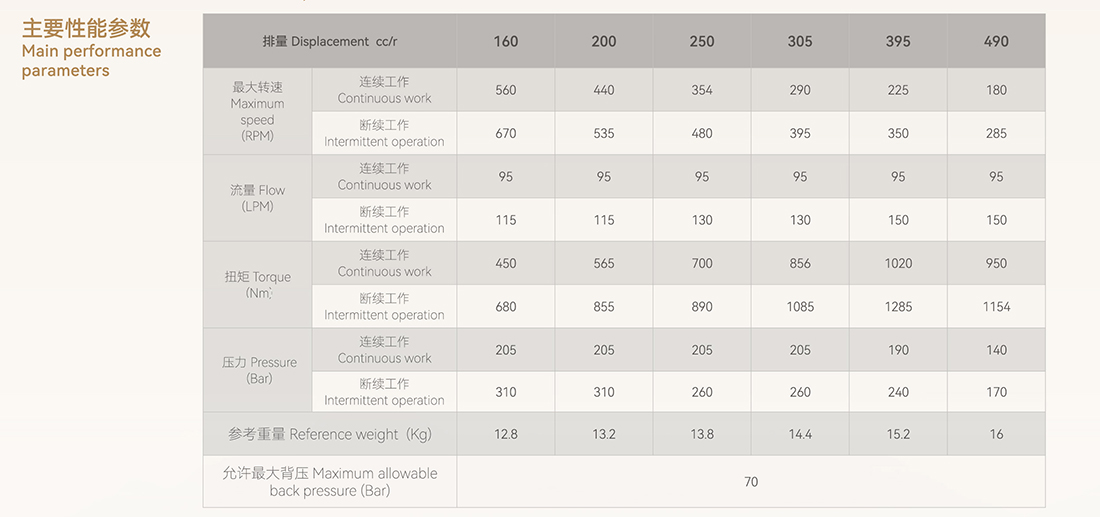Select the Displacement cc/r header cell

(x=330, y=41)
